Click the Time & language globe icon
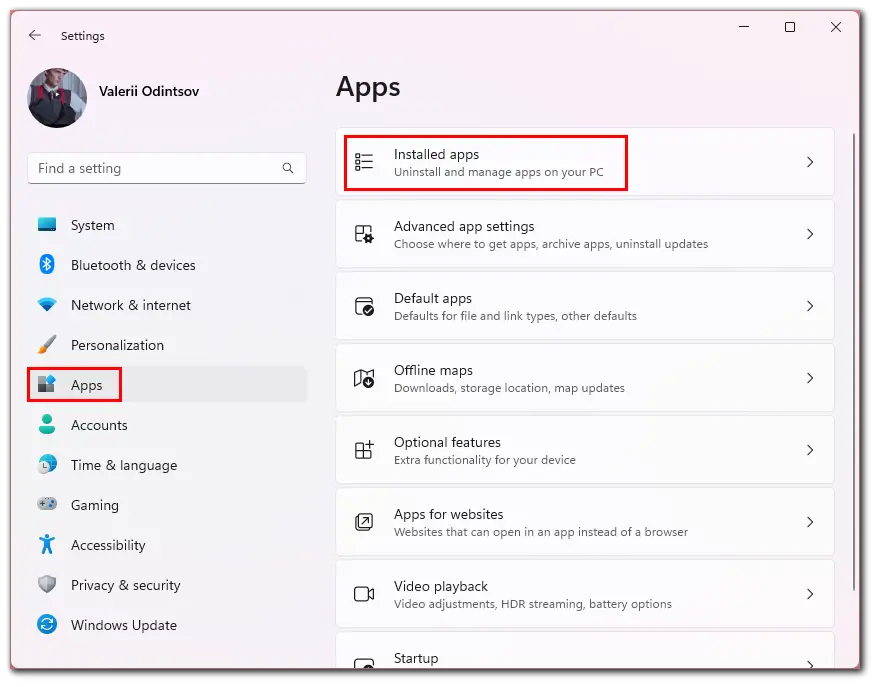 click(47, 464)
